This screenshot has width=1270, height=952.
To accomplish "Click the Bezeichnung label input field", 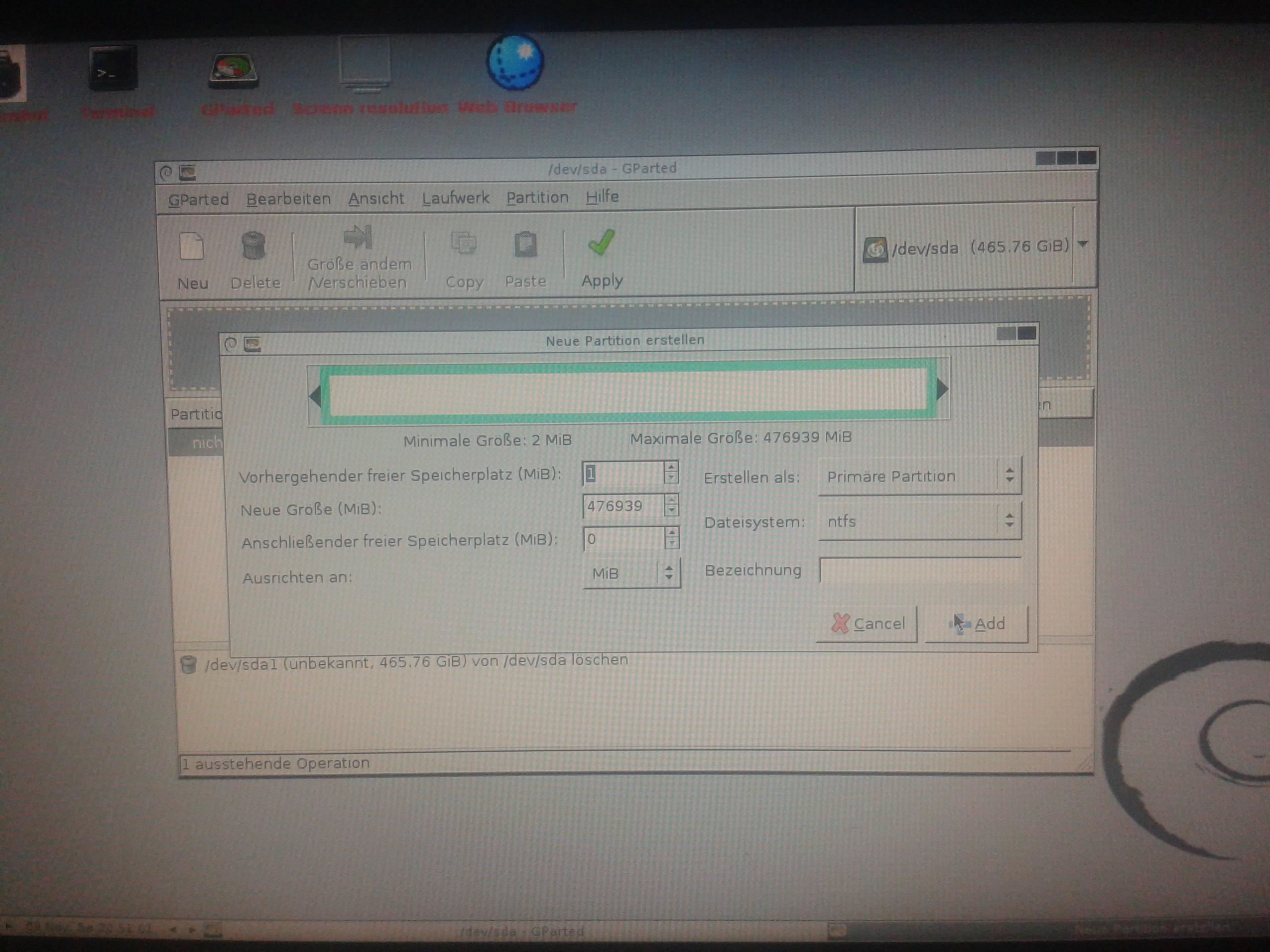I will 920,571.
